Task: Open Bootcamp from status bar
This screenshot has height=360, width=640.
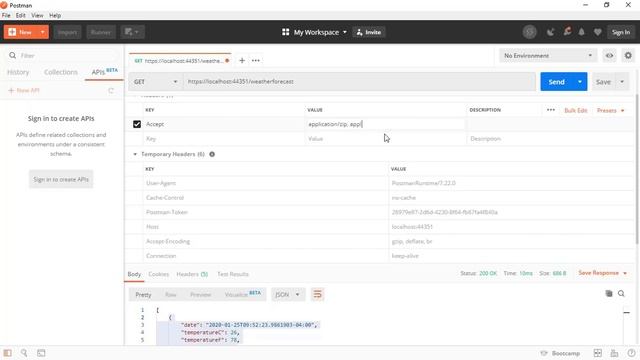Action: click(560, 353)
